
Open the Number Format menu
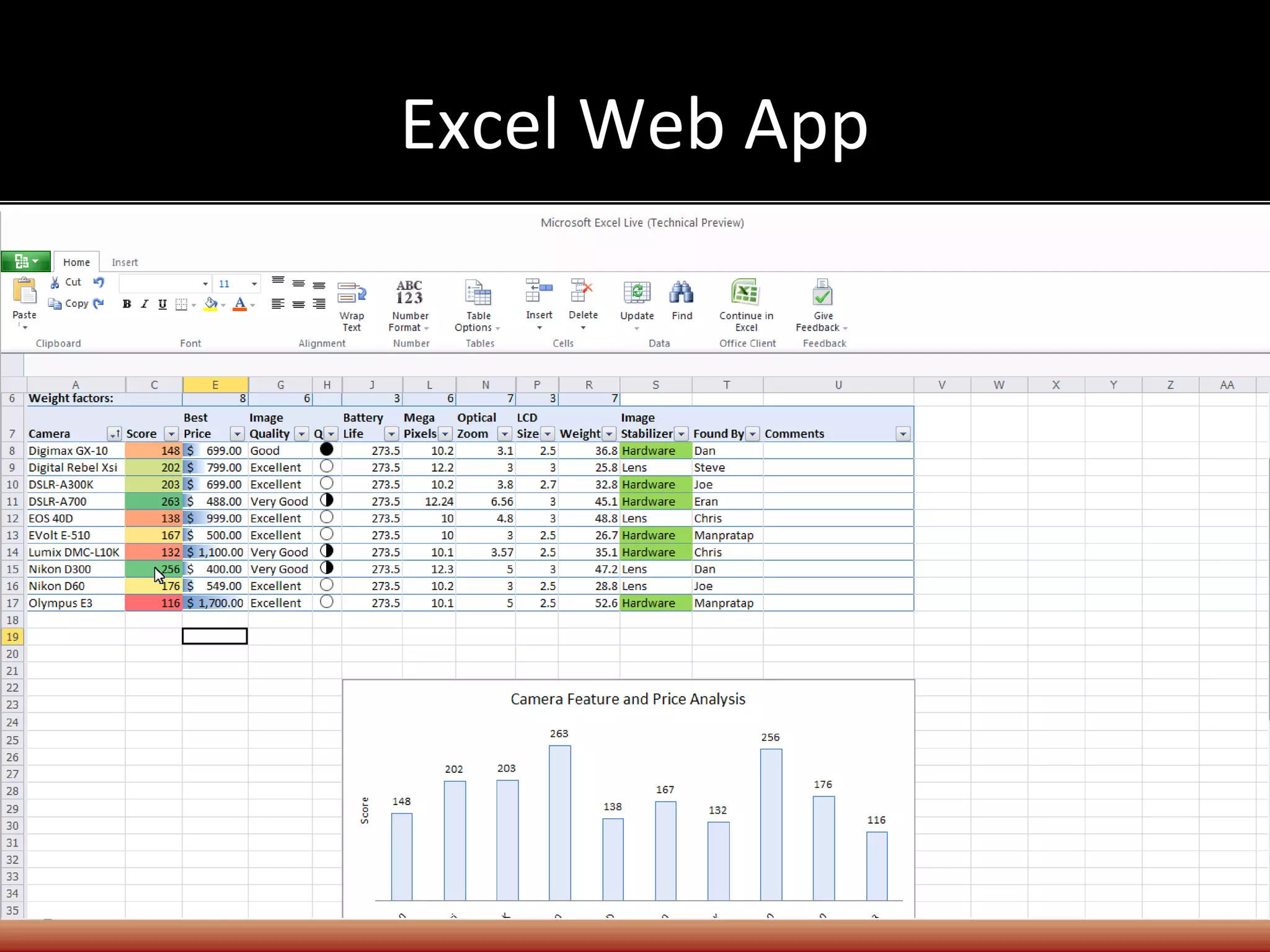pyautogui.click(x=409, y=306)
